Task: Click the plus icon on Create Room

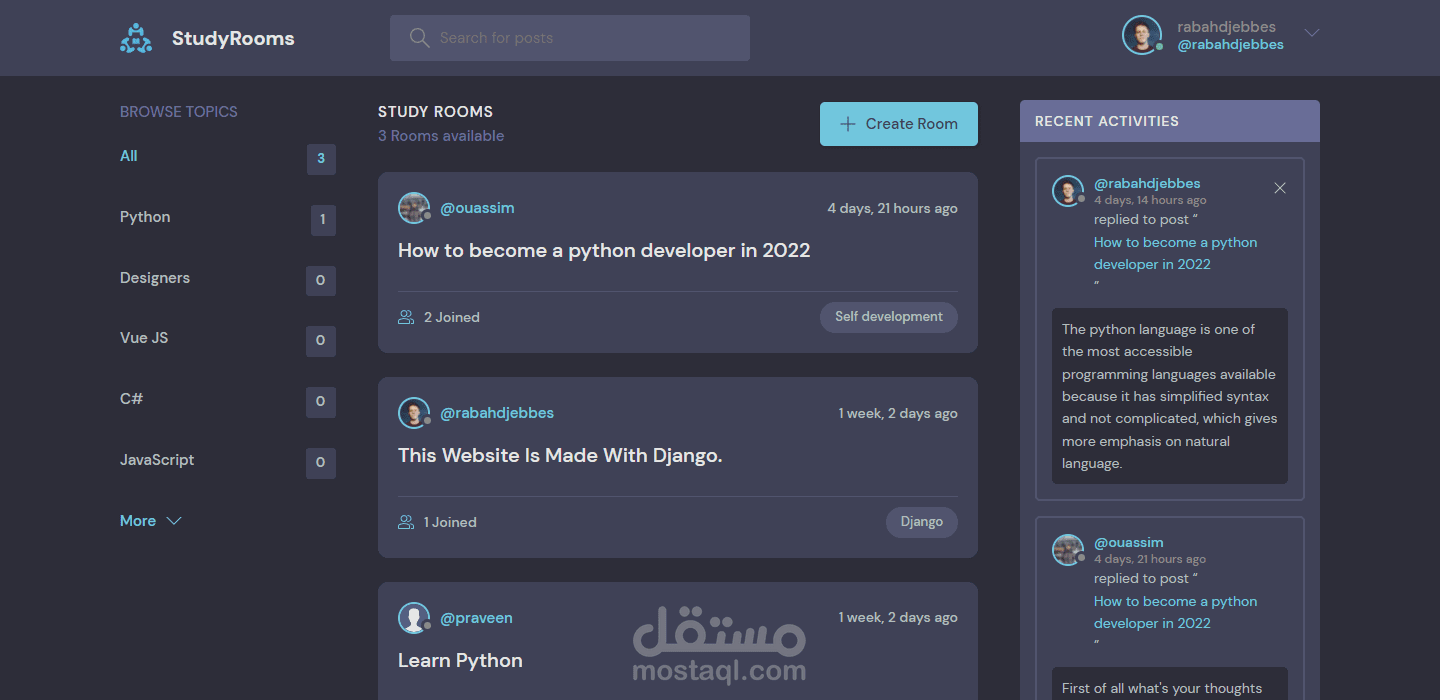Action: [848, 123]
